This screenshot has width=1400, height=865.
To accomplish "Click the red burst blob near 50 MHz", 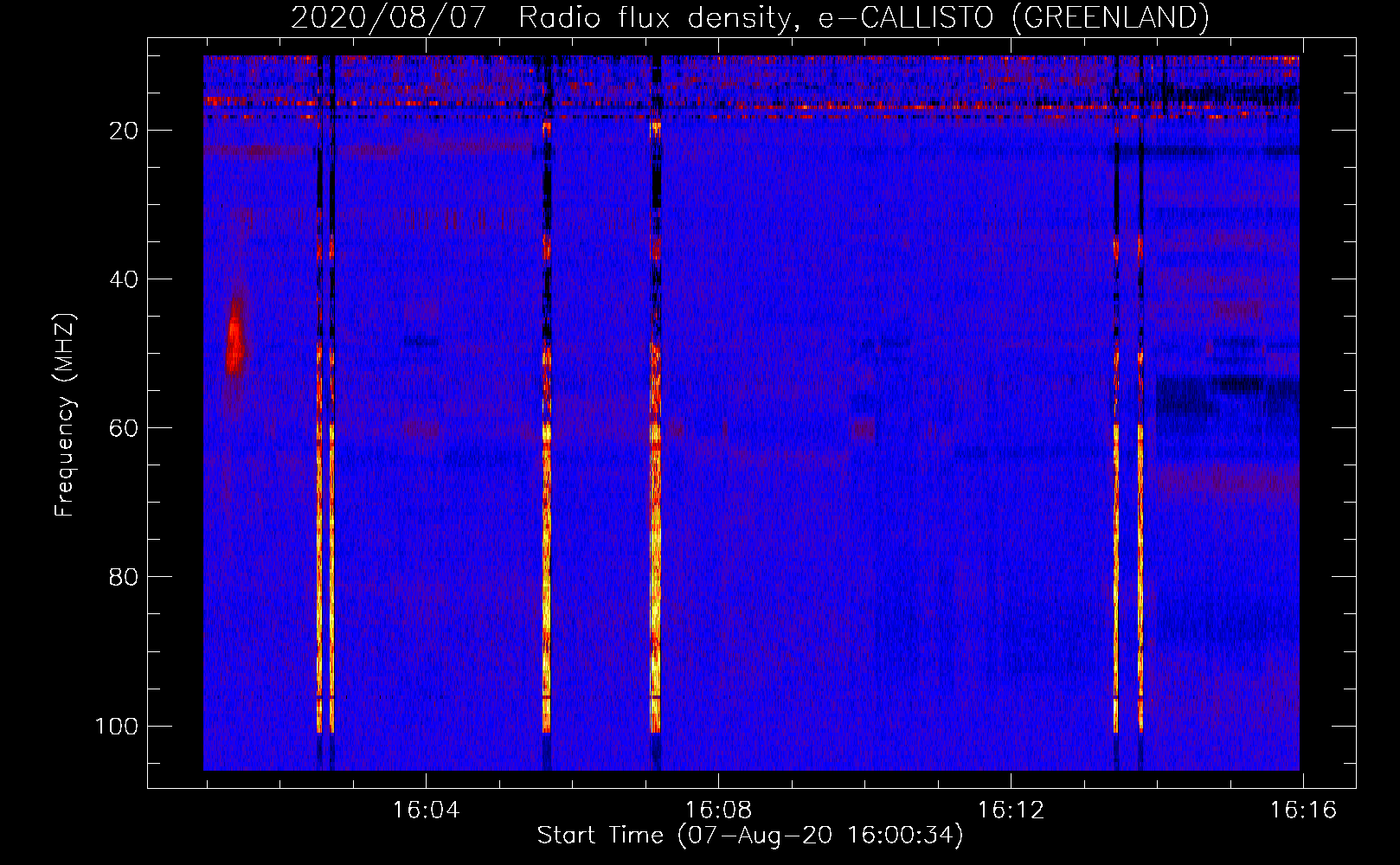I will 234,337.
